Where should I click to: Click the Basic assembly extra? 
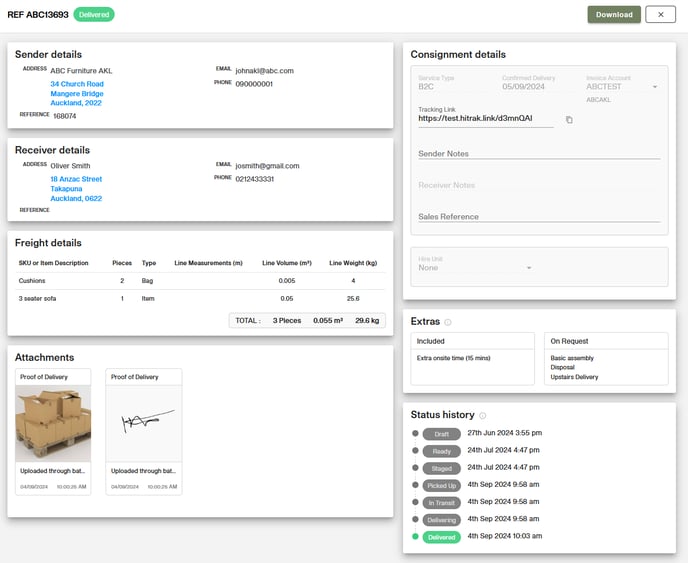[572, 358]
